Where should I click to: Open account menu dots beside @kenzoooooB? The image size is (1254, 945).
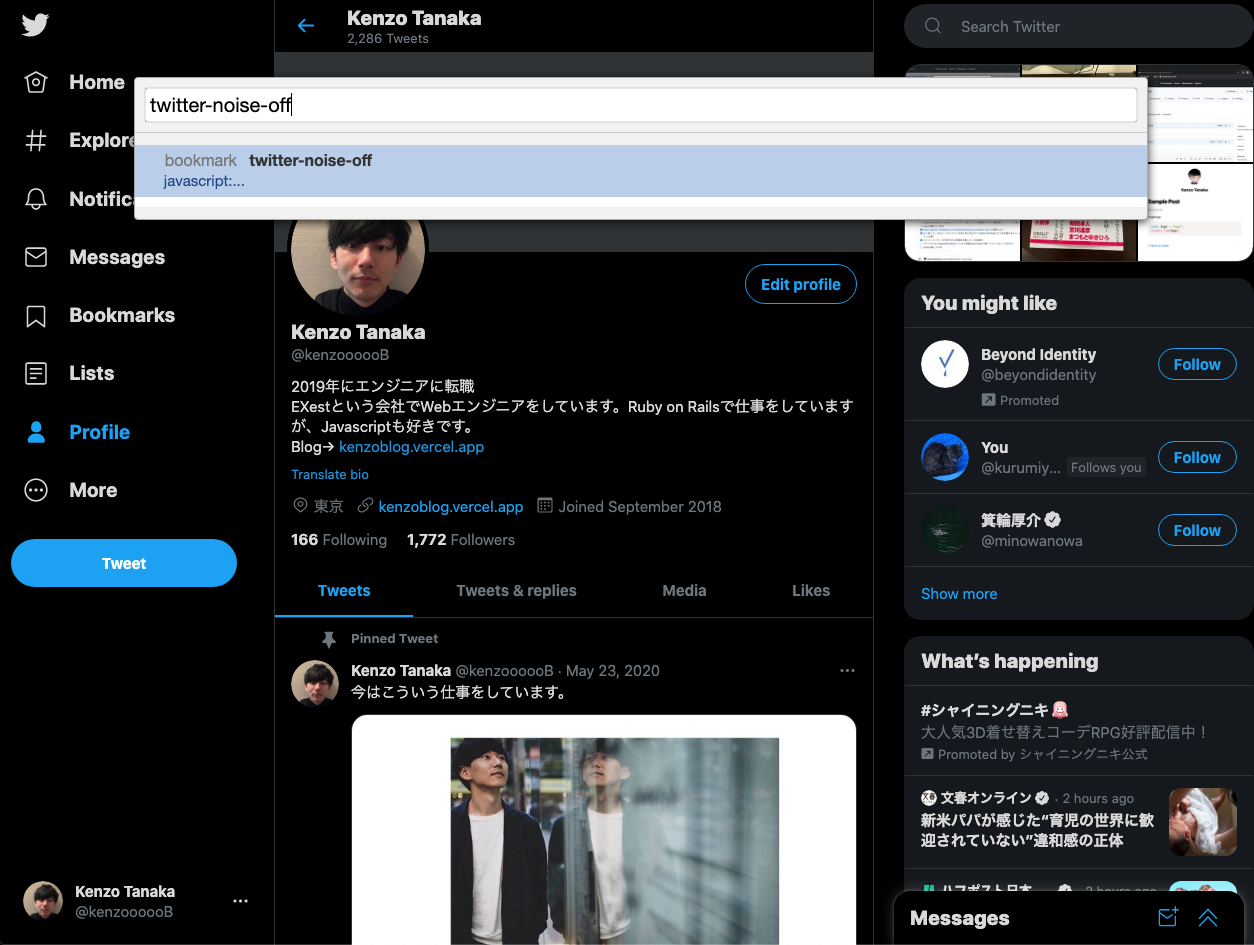point(240,901)
